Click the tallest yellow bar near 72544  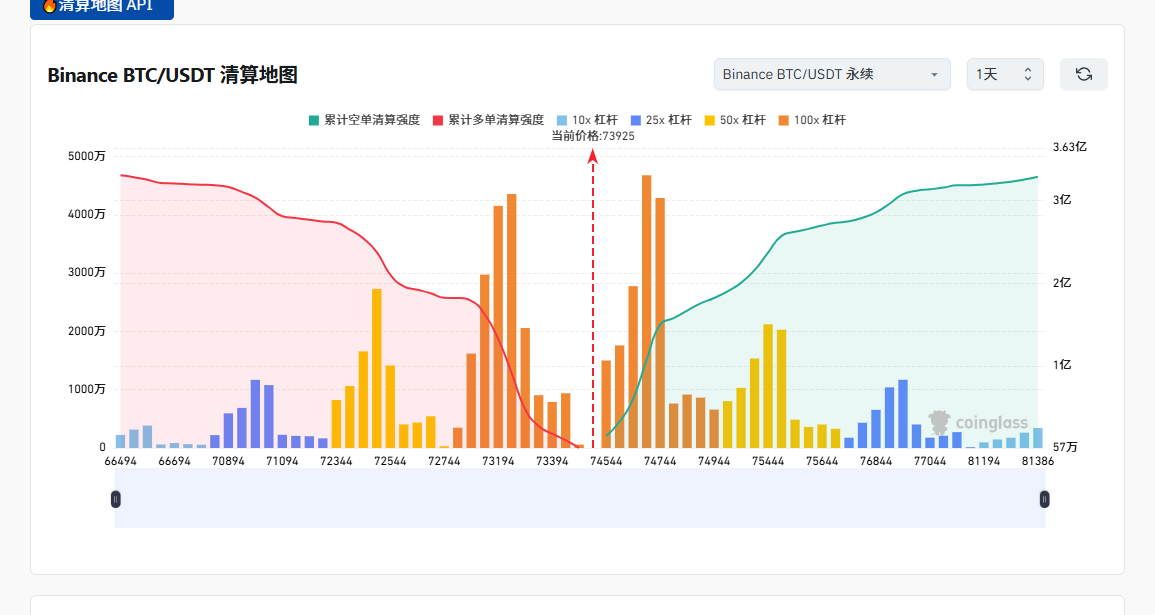(x=376, y=368)
